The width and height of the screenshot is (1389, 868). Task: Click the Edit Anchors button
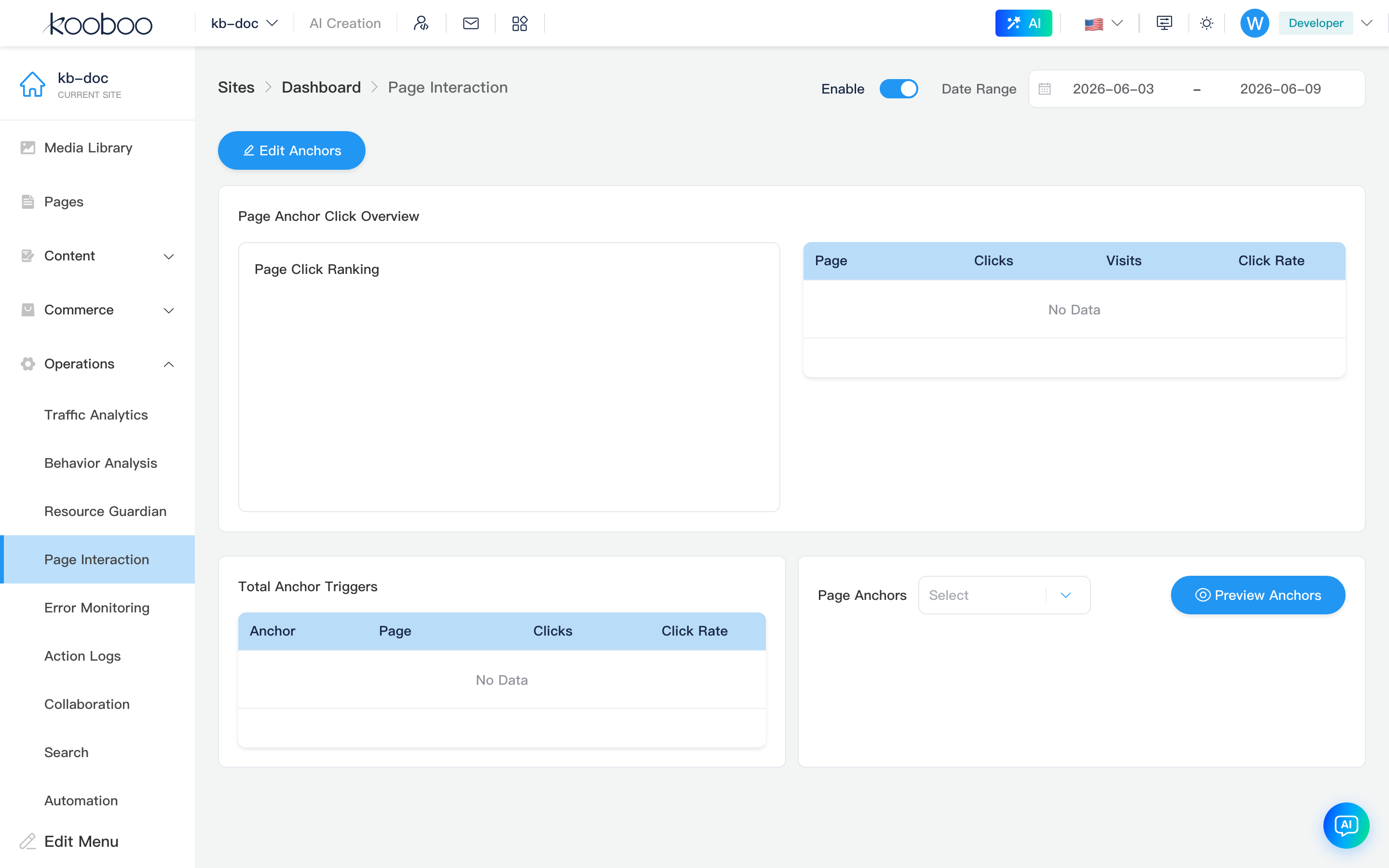coord(292,150)
